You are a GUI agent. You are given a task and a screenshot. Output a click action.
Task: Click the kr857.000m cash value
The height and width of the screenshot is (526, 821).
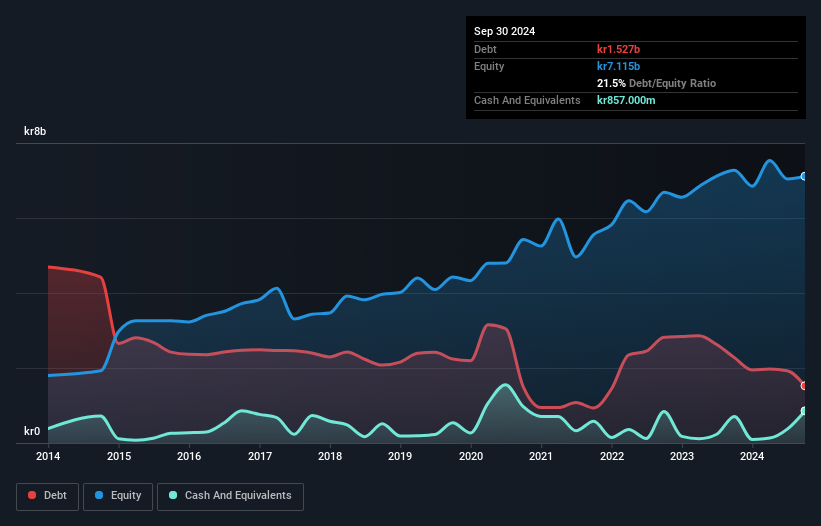tap(626, 100)
